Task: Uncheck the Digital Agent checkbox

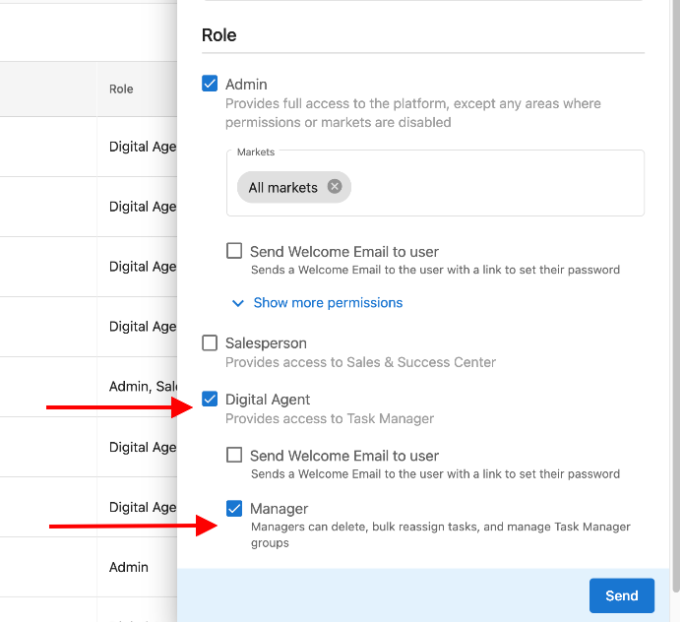Action: tap(210, 399)
